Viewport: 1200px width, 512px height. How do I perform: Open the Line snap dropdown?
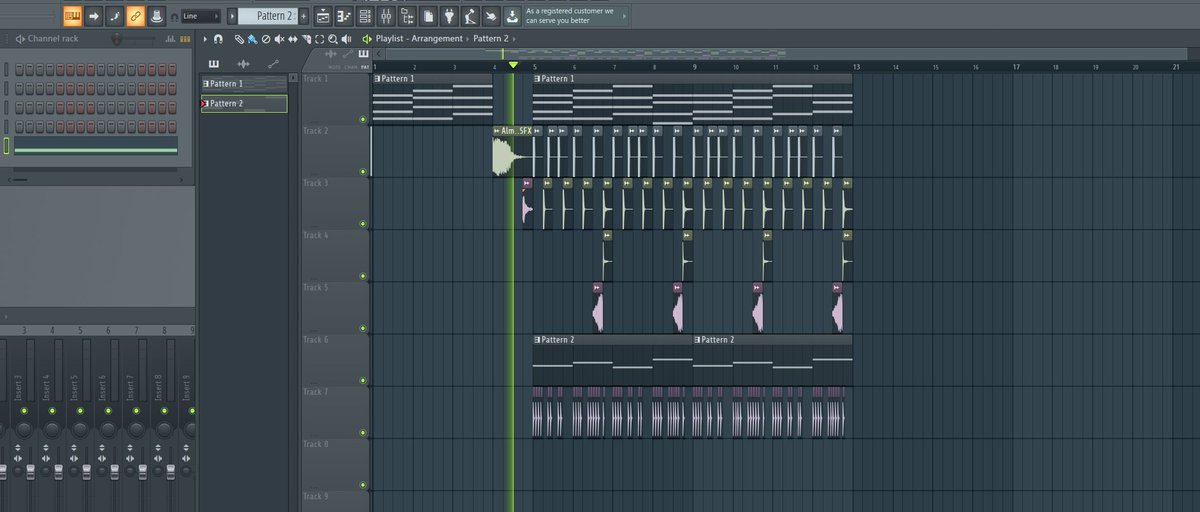[201, 16]
